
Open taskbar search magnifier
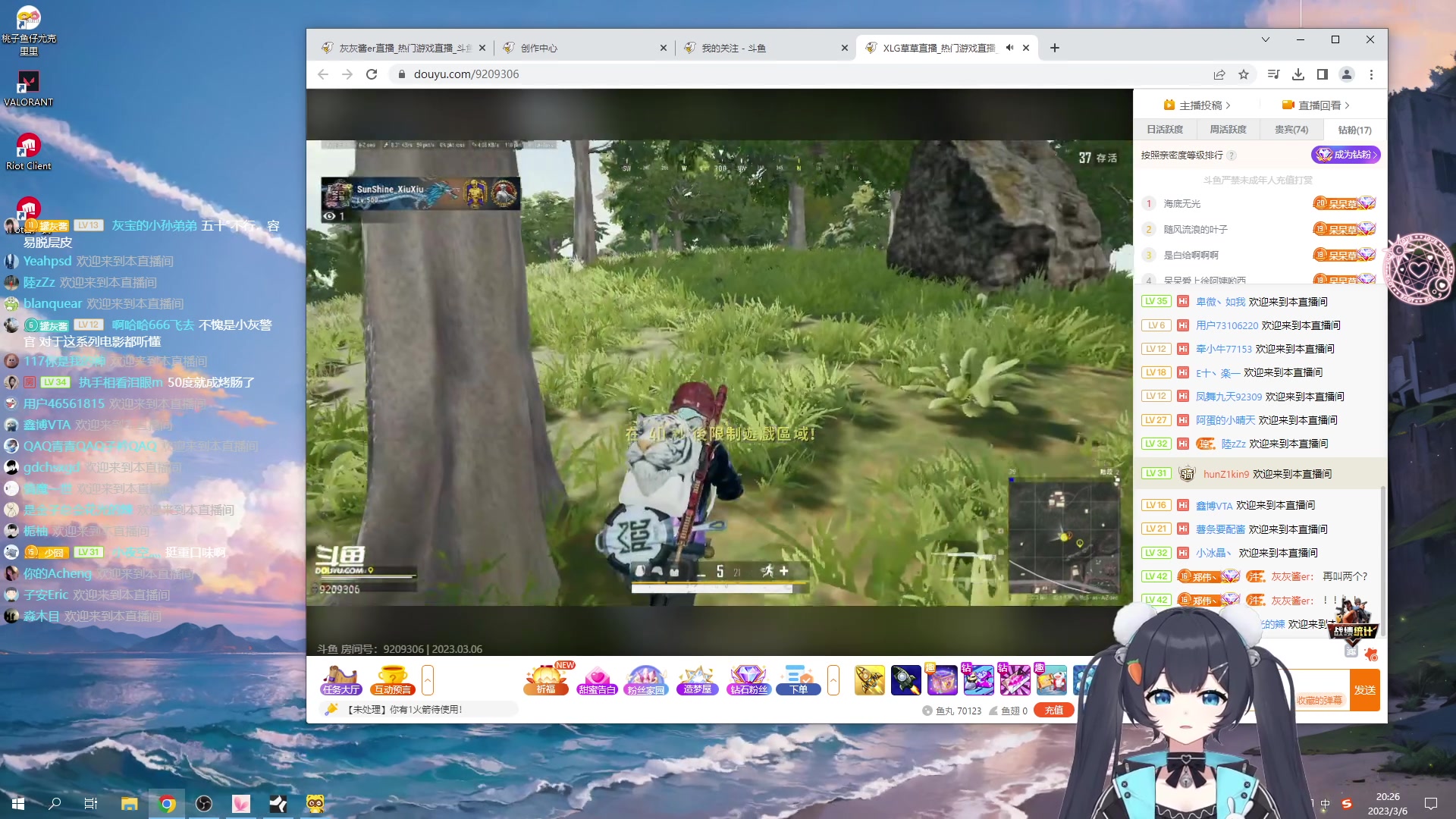55,803
